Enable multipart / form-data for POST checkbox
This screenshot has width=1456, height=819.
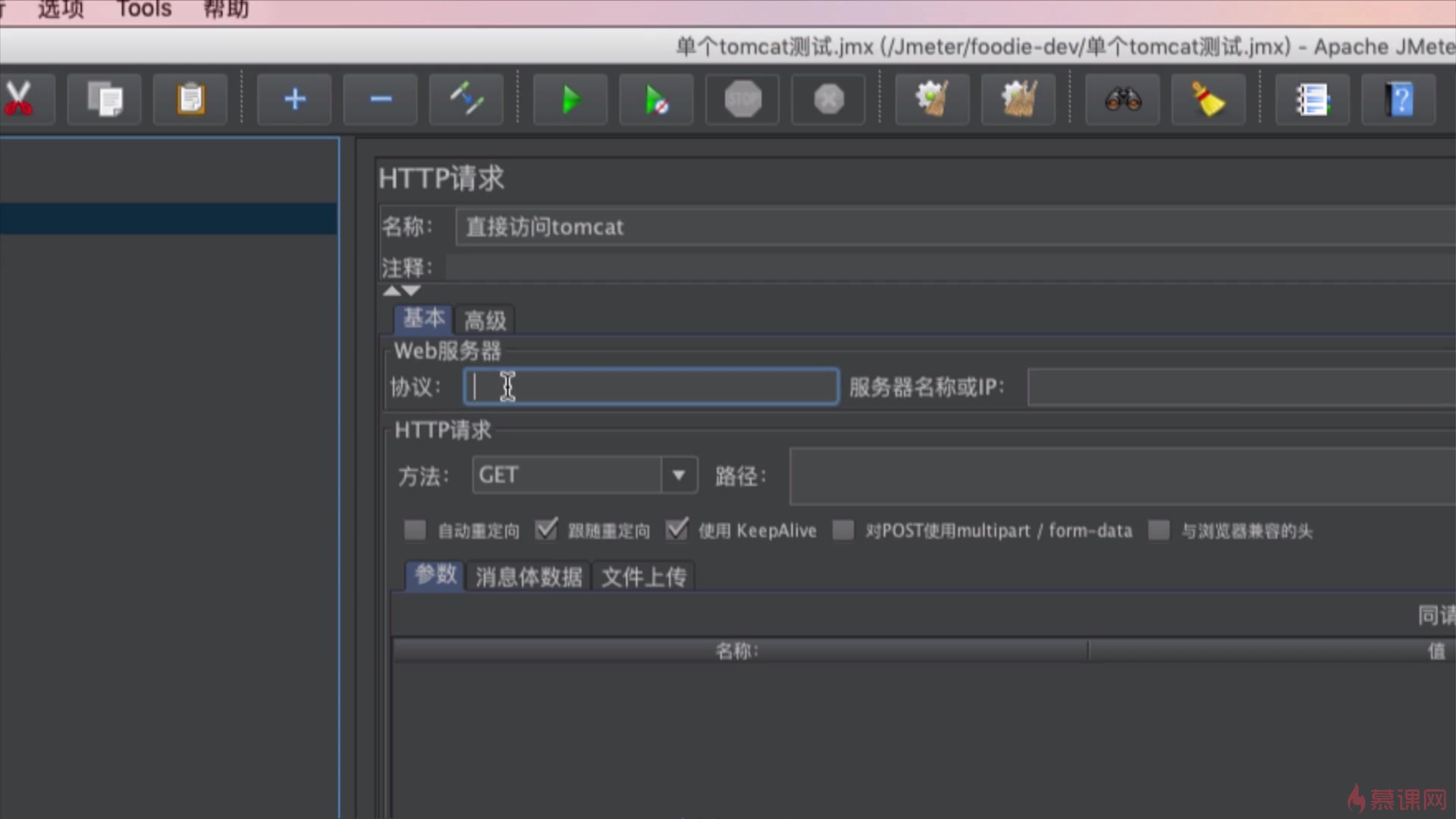point(843,530)
